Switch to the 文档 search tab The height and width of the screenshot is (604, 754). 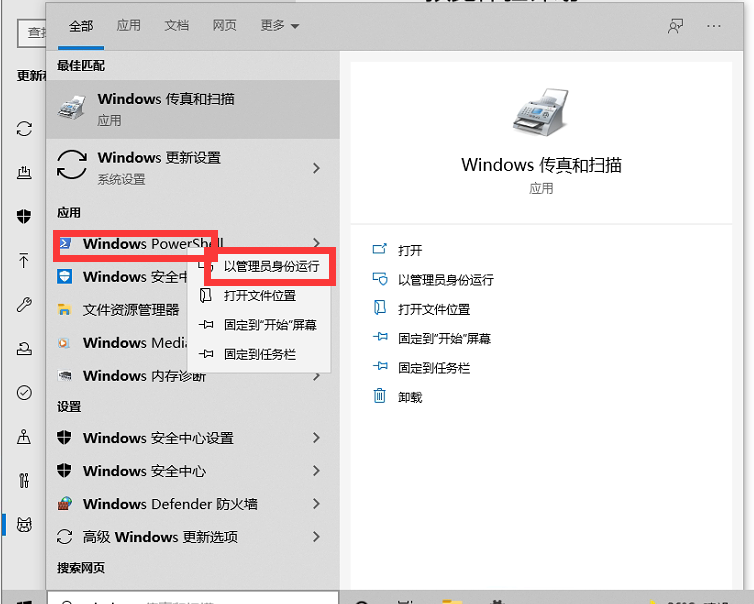tap(176, 26)
